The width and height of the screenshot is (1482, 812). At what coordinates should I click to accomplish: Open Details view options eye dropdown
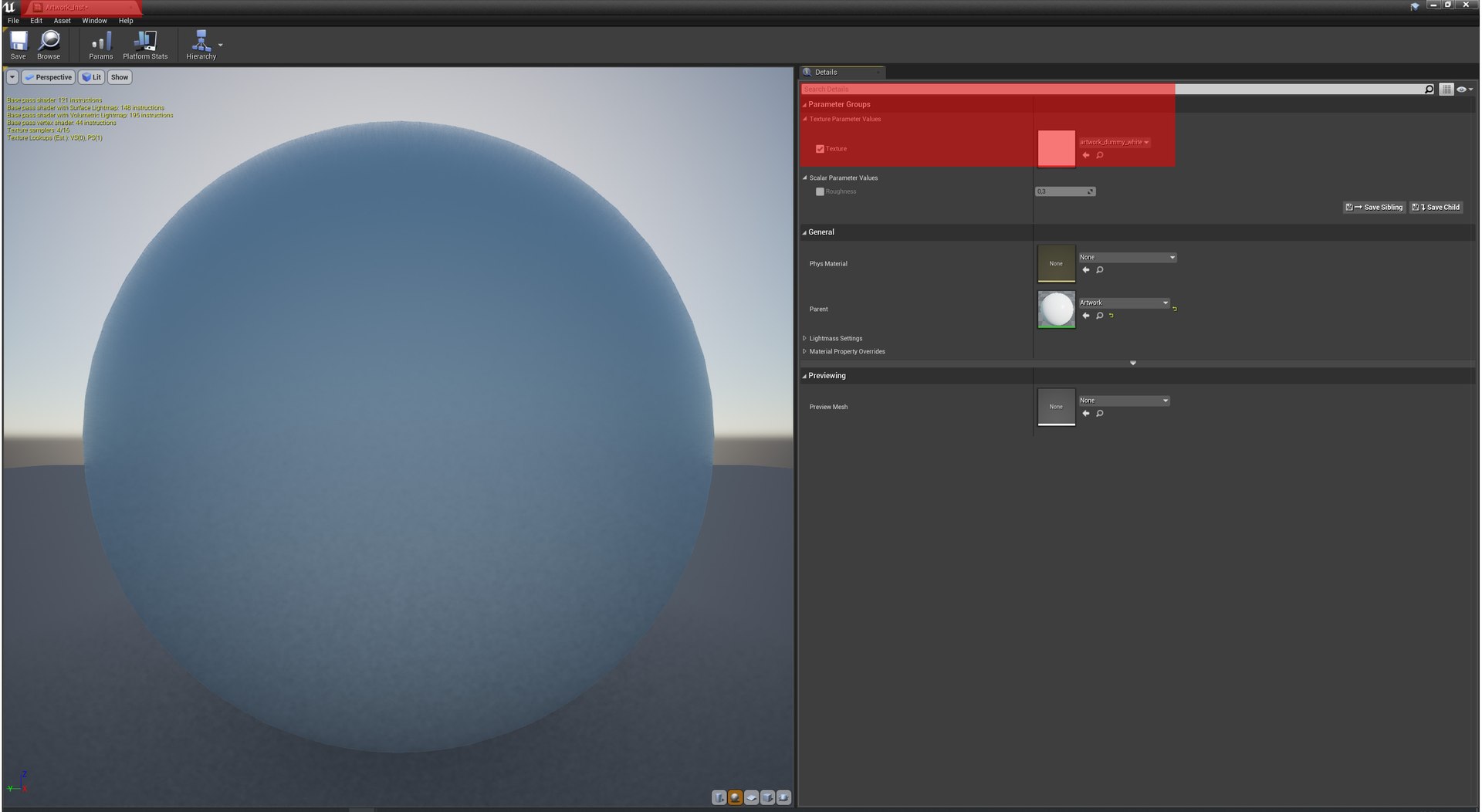1465,90
